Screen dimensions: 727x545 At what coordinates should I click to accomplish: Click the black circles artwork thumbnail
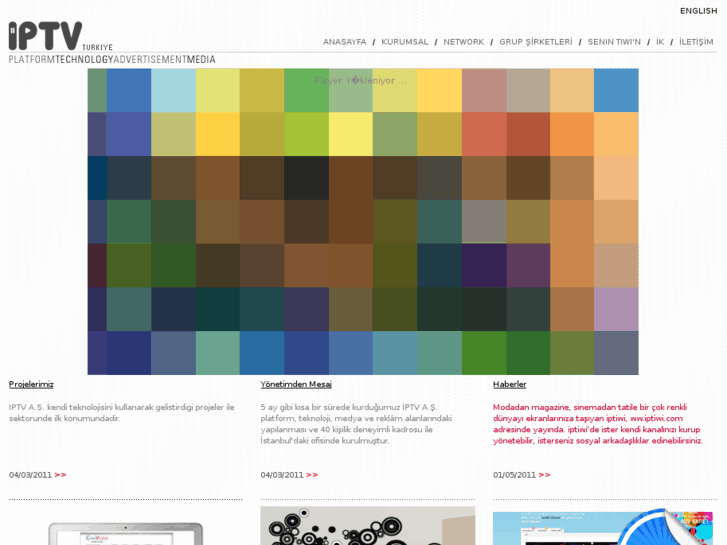368,526
